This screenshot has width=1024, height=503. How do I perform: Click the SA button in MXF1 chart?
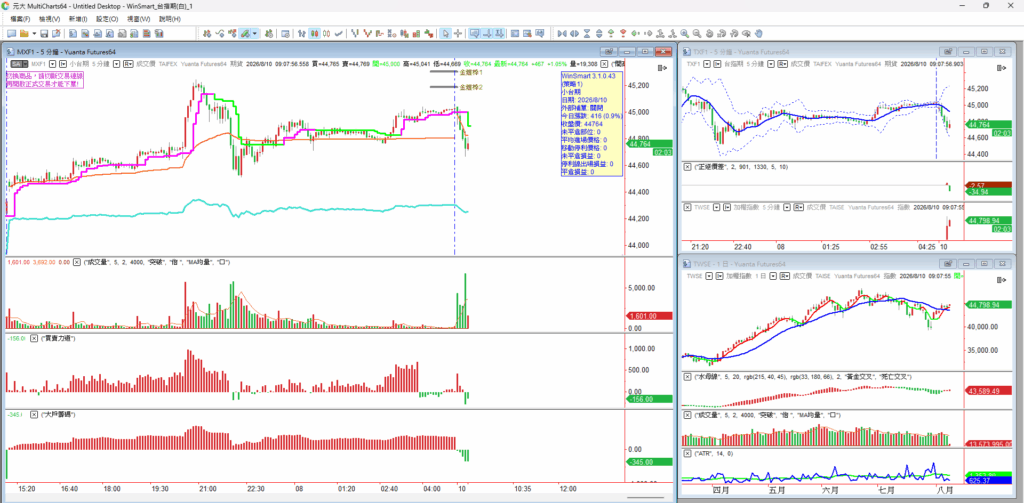(18, 64)
